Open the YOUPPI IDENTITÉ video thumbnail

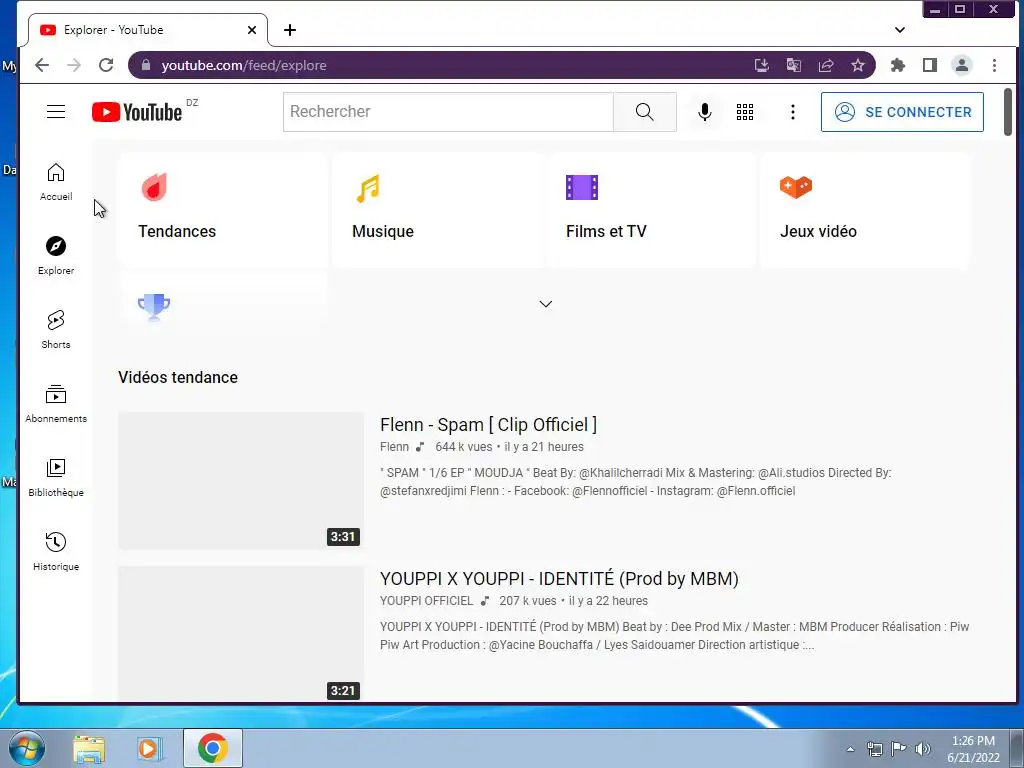pyautogui.click(x=241, y=633)
